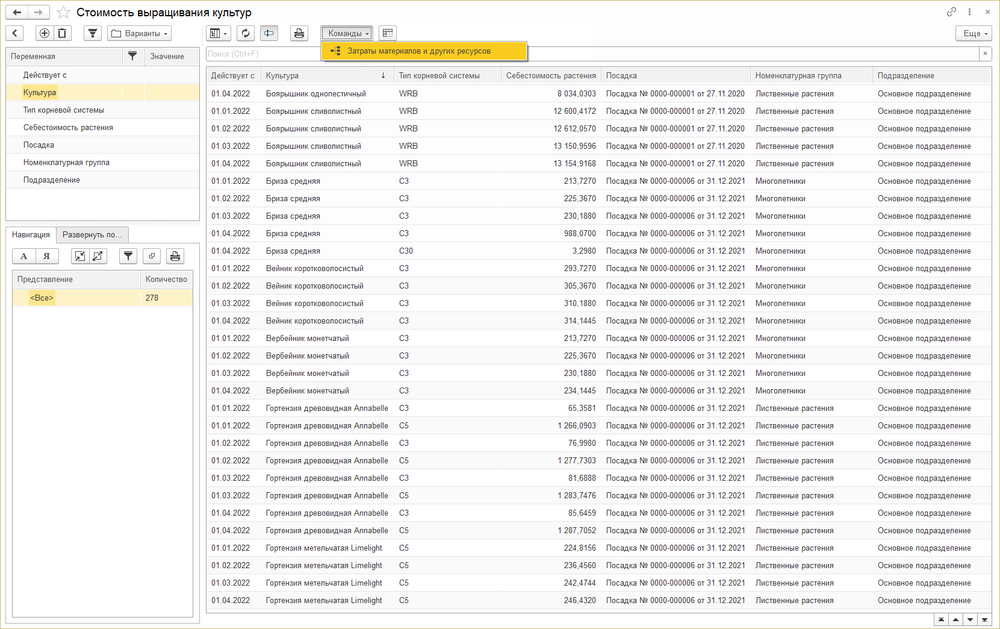Switch to the 'Развернуть по...' tab

tap(92, 234)
